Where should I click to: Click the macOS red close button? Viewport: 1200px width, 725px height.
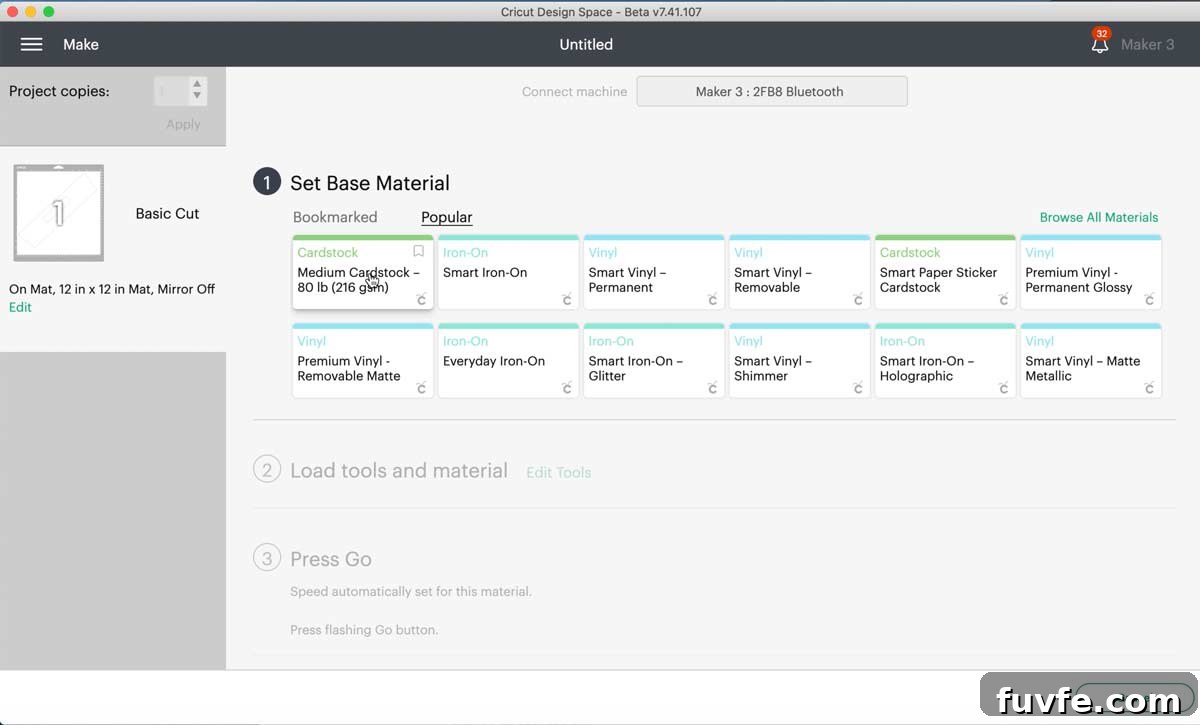click(x=11, y=11)
